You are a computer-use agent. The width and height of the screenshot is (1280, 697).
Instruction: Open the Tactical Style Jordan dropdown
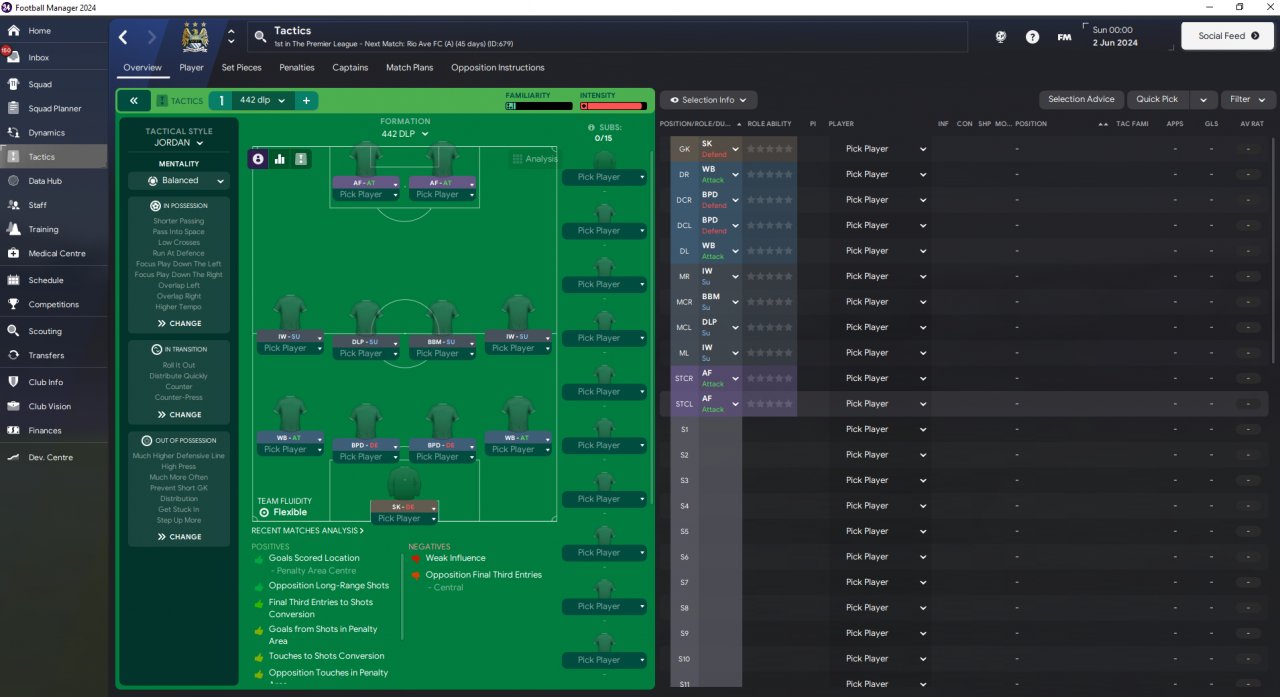pyautogui.click(x=179, y=143)
